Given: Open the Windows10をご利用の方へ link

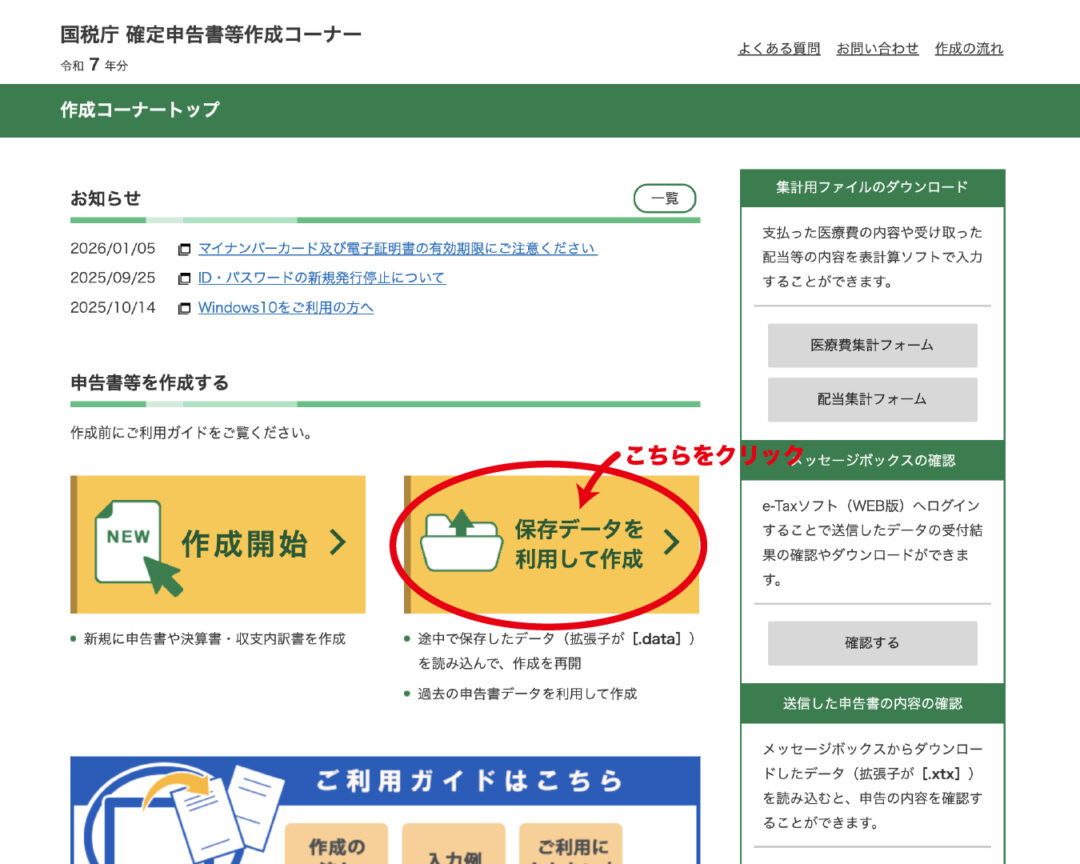Looking at the screenshot, I should coord(285,307).
